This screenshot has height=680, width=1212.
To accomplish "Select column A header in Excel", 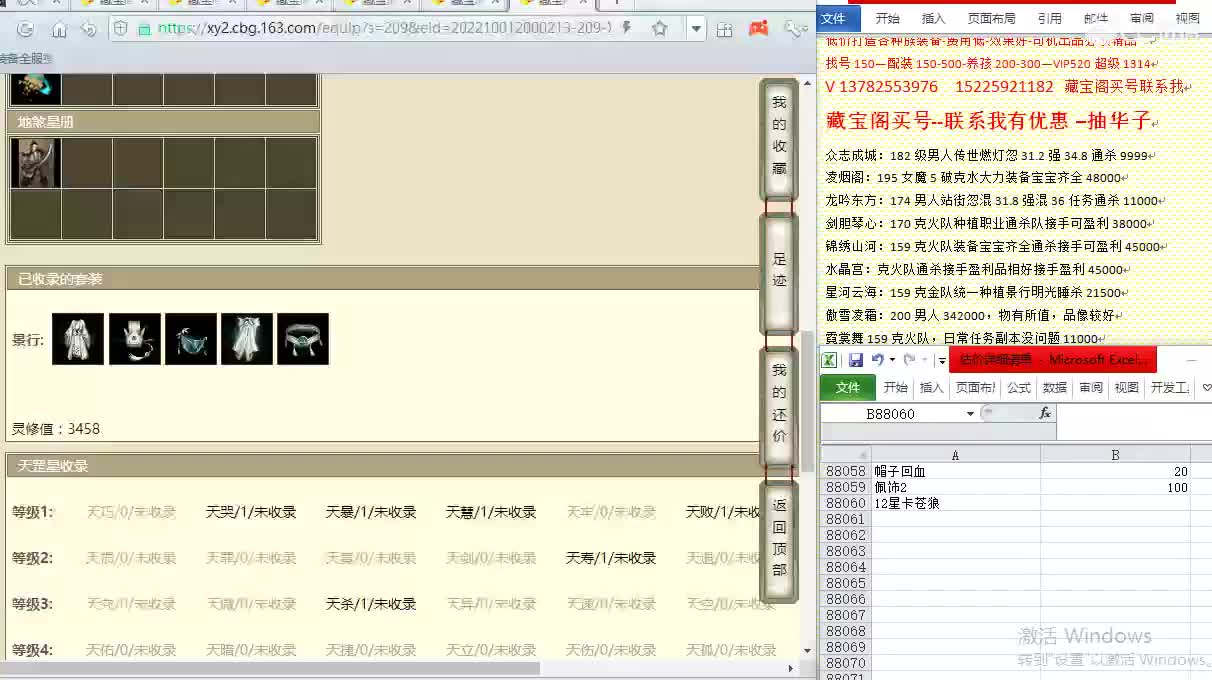I will [x=955, y=455].
